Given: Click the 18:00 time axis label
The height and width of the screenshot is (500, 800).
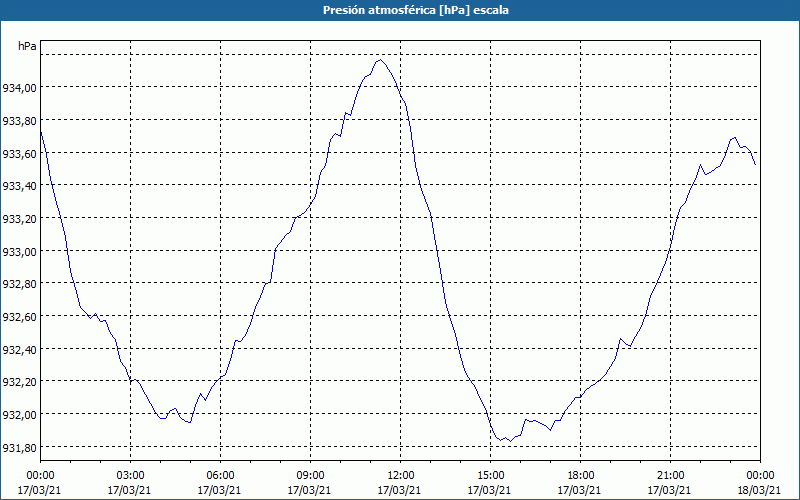Looking at the screenshot, I should (580, 476).
